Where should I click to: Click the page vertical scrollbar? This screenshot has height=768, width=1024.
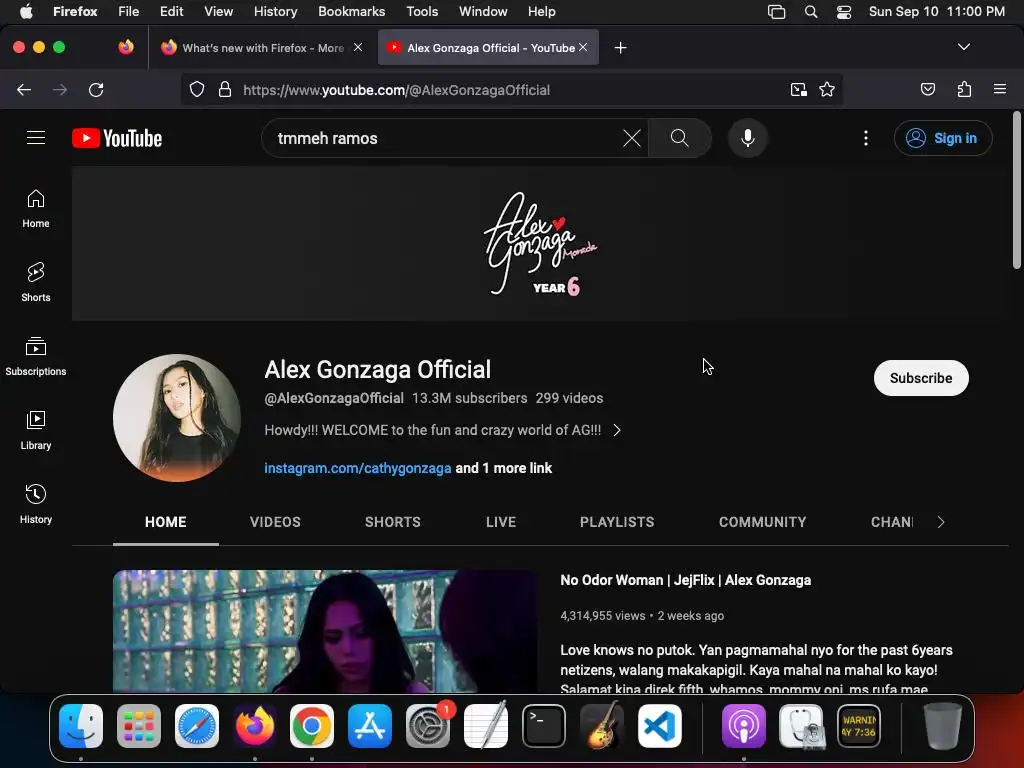pyautogui.click(x=1016, y=189)
